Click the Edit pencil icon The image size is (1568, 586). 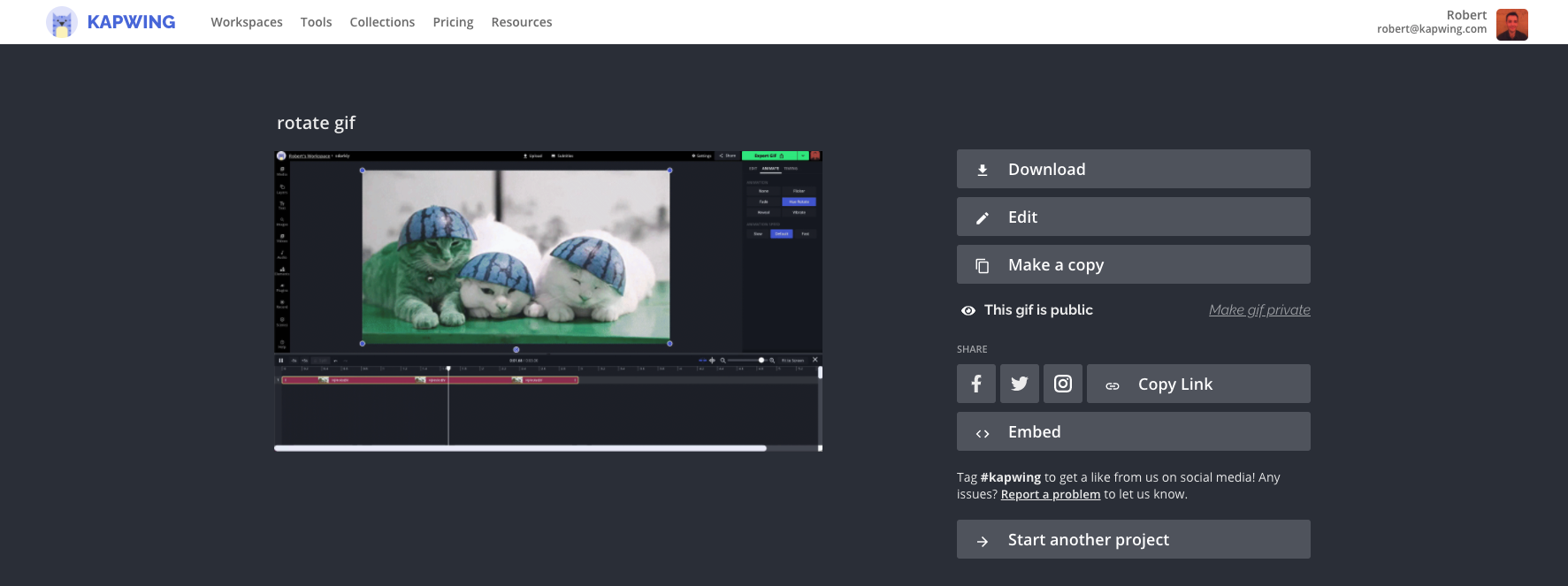982,217
